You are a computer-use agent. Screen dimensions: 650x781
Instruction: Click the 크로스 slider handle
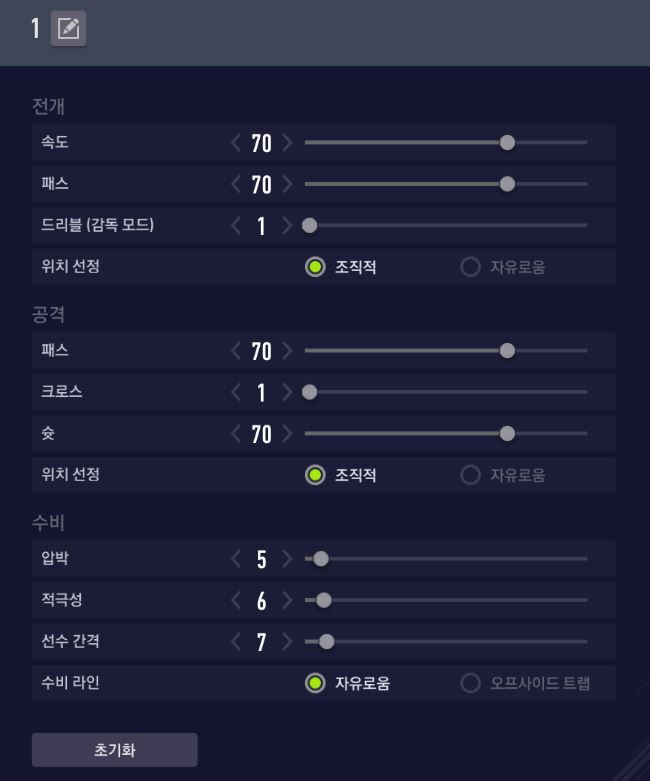coord(310,392)
